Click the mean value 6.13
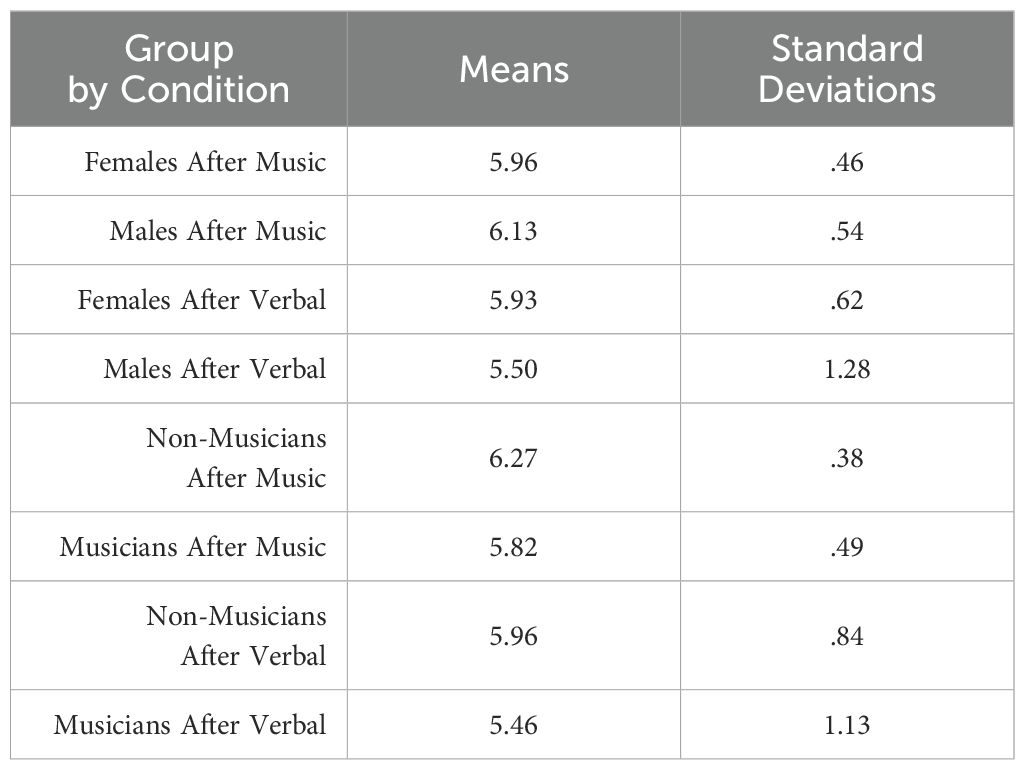The width and height of the screenshot is (1025, 770). [x=514, y=231]
